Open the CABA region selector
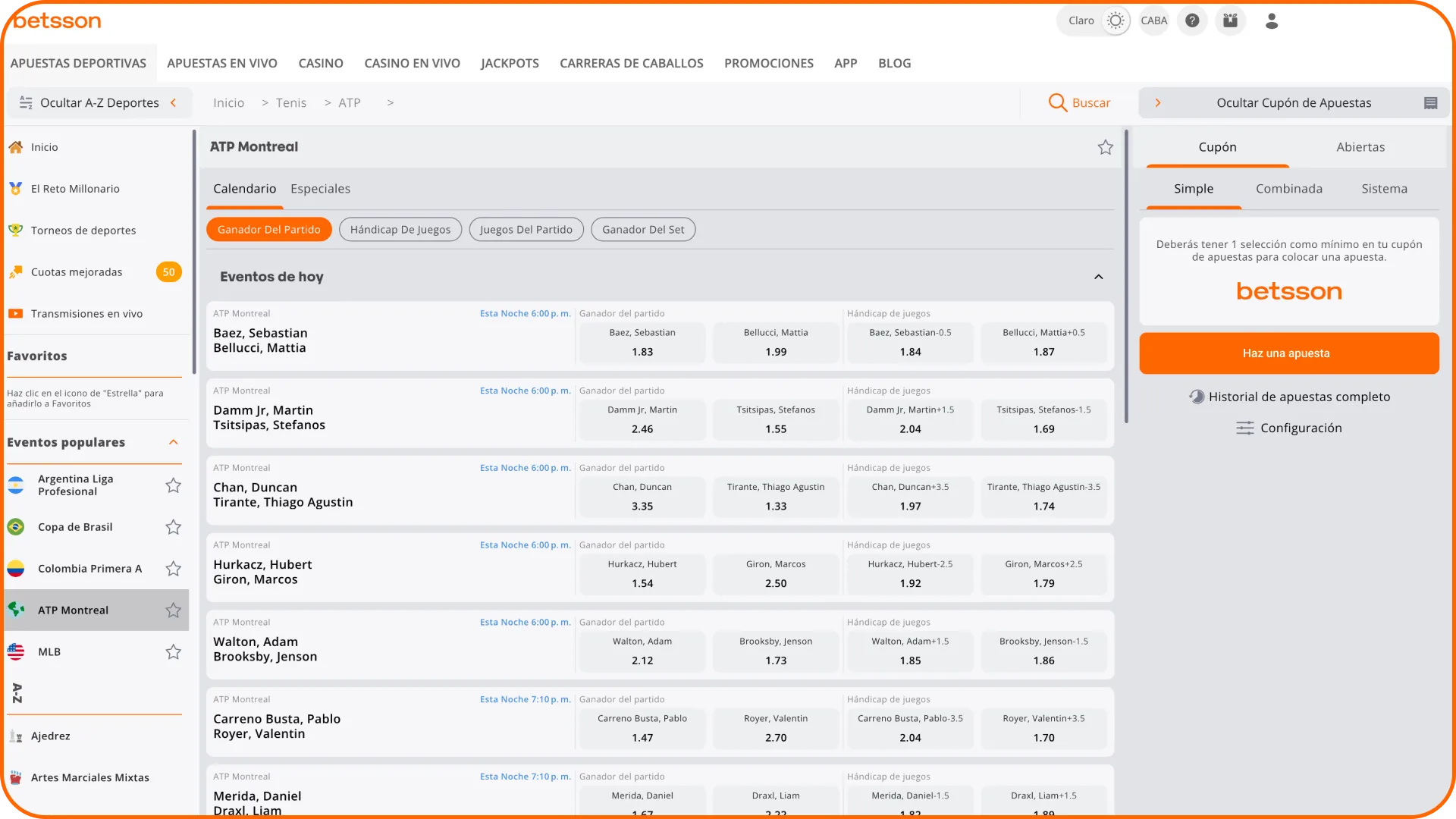 tap(1153, 20)
